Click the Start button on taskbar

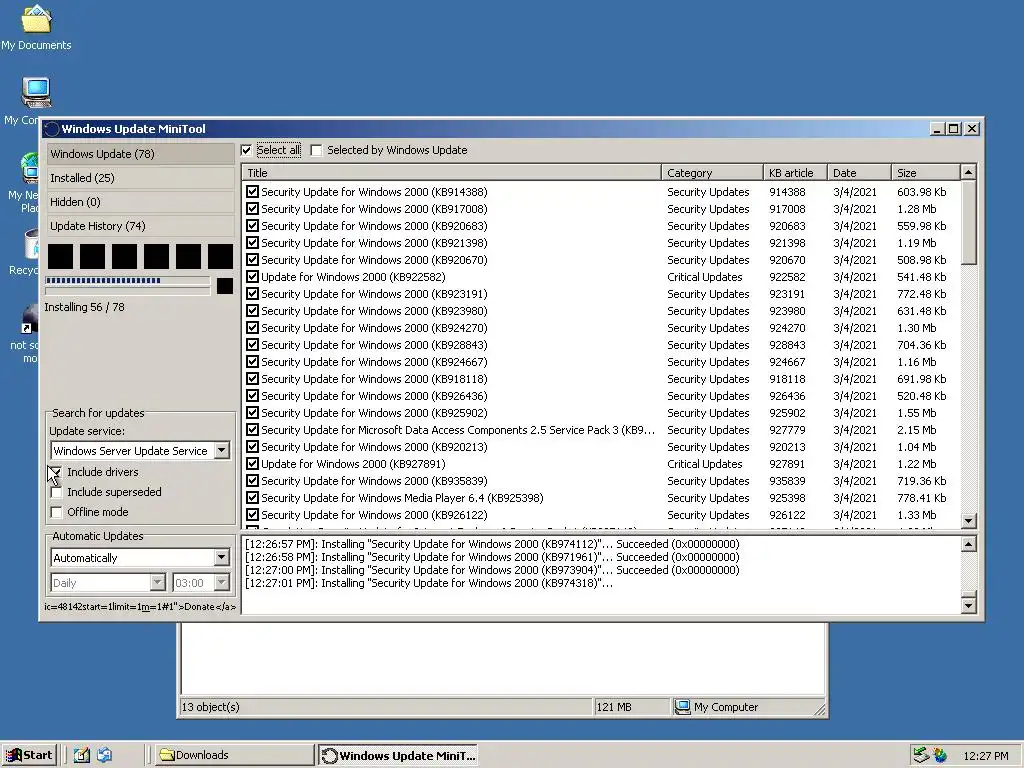point(29,755)
